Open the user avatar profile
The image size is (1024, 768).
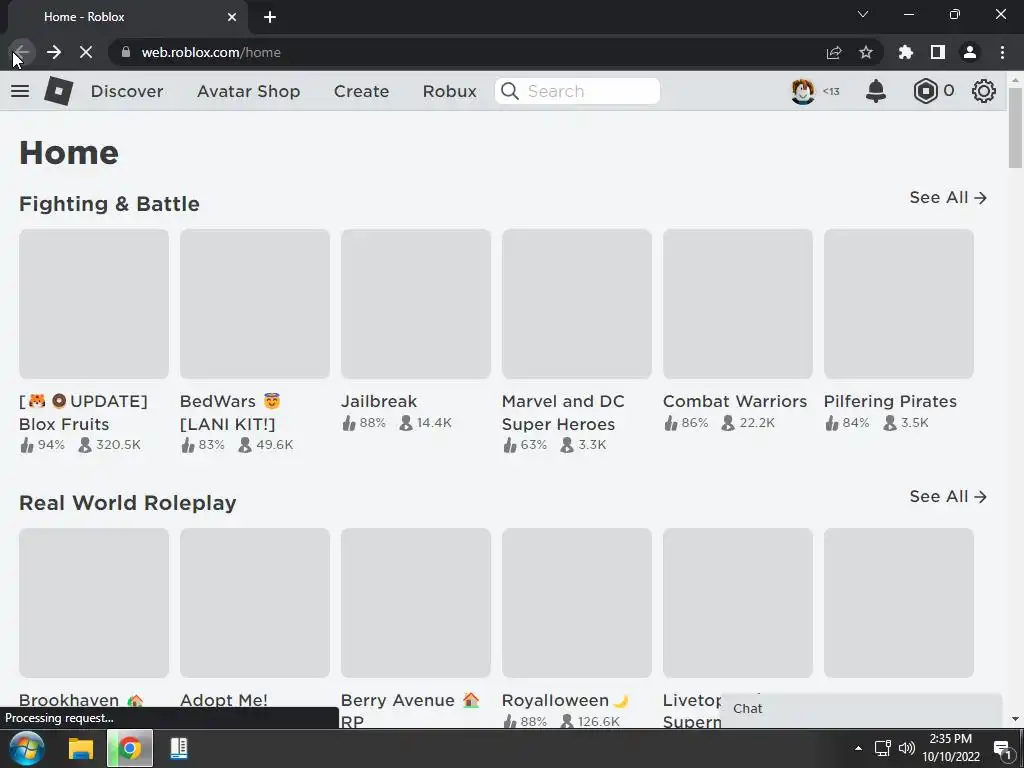click(x=803, y=91)
